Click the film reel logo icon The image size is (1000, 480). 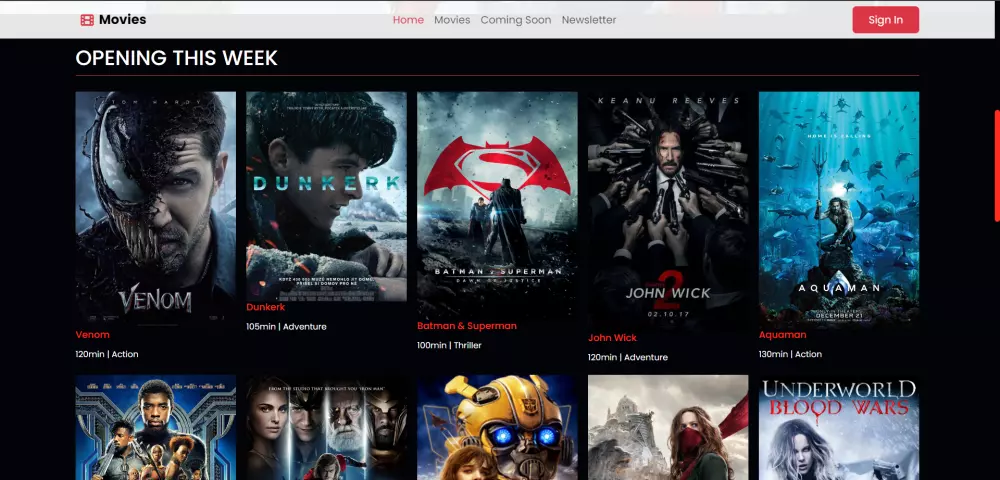click(87, 20)
